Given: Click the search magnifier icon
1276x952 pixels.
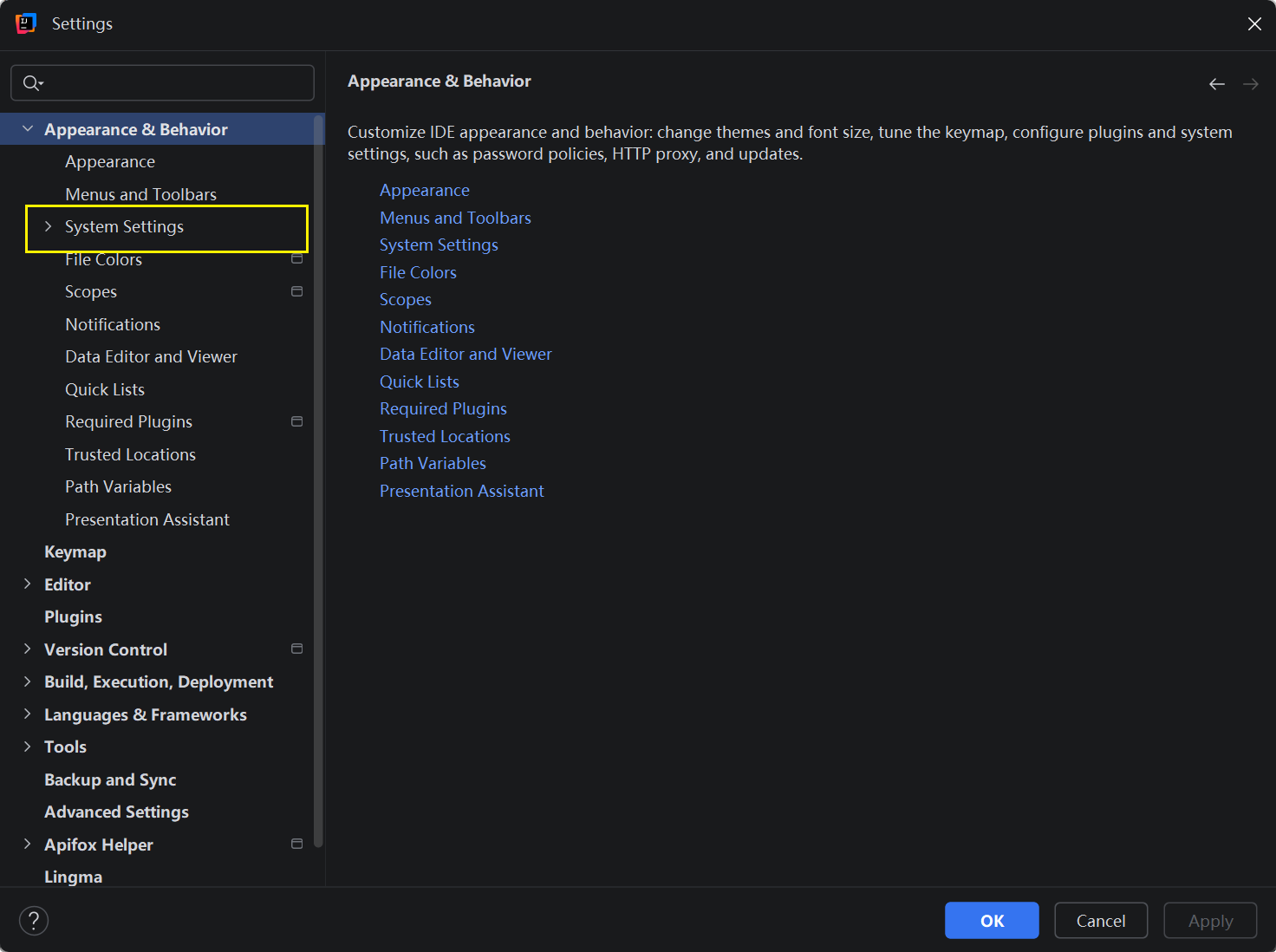Looking at the screenshot, I should click(x=32, y=83).
